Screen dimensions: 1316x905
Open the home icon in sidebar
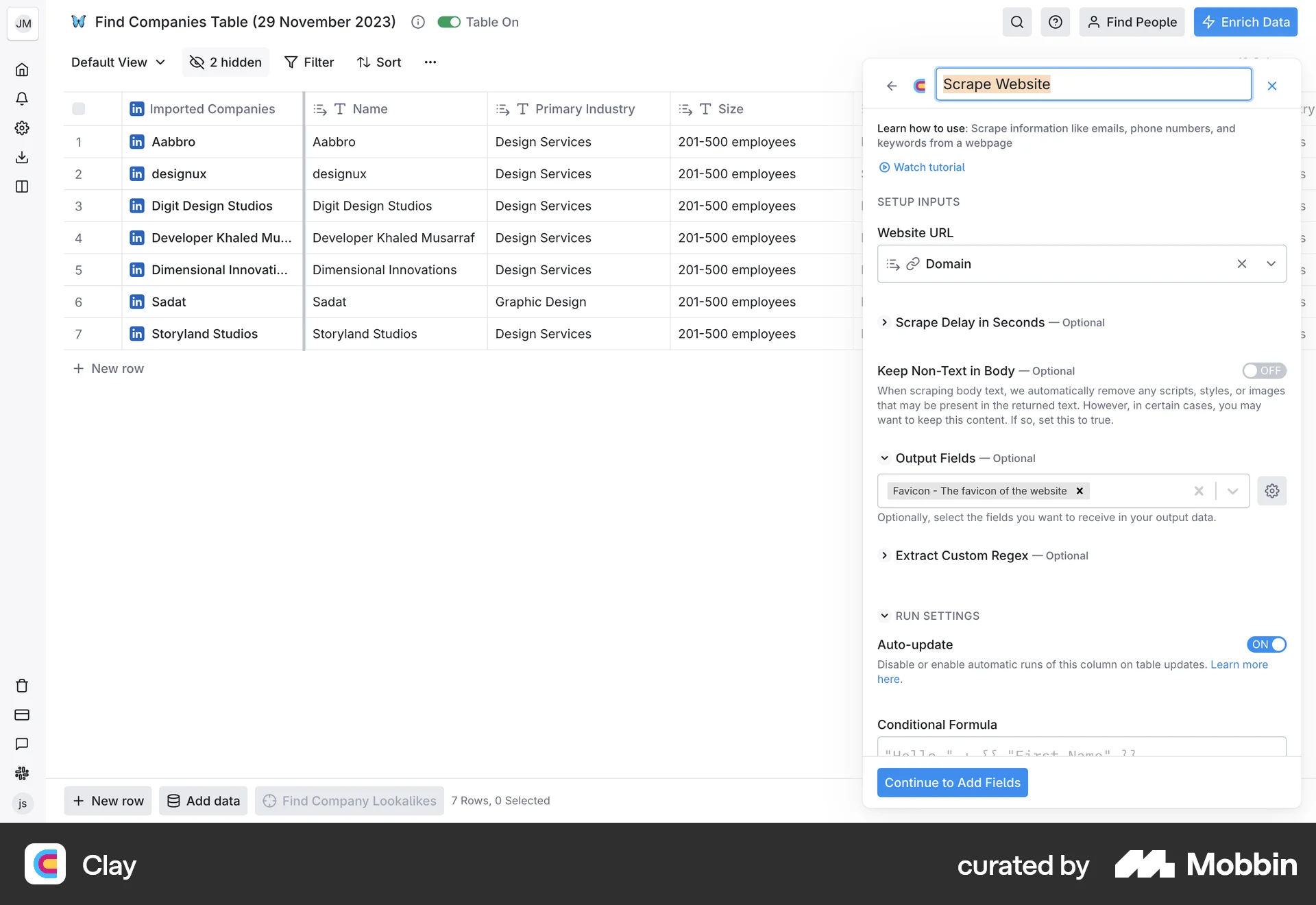22,70
